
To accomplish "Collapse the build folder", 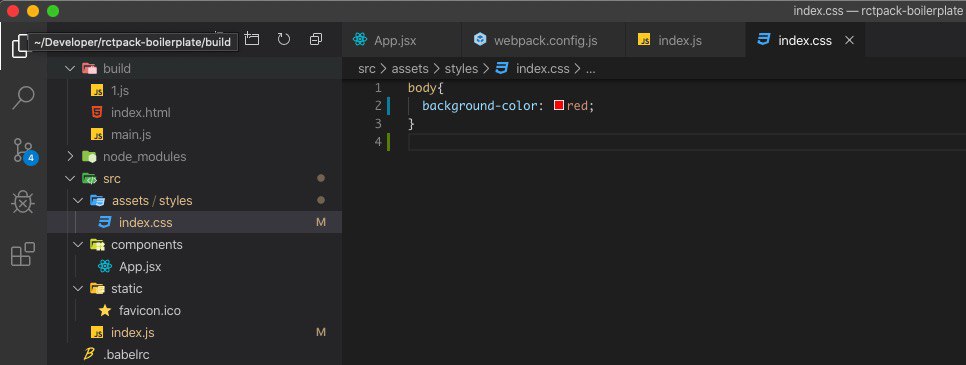I will tap(70, 68).
